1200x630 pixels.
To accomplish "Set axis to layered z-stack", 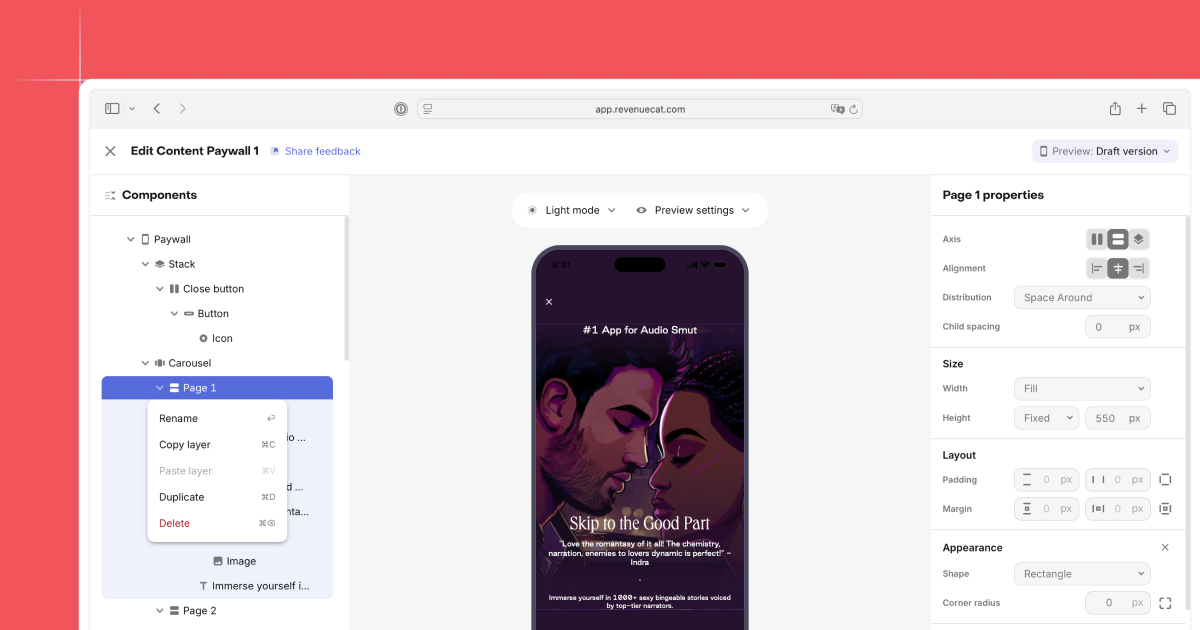I will (x=1139, y=239).
